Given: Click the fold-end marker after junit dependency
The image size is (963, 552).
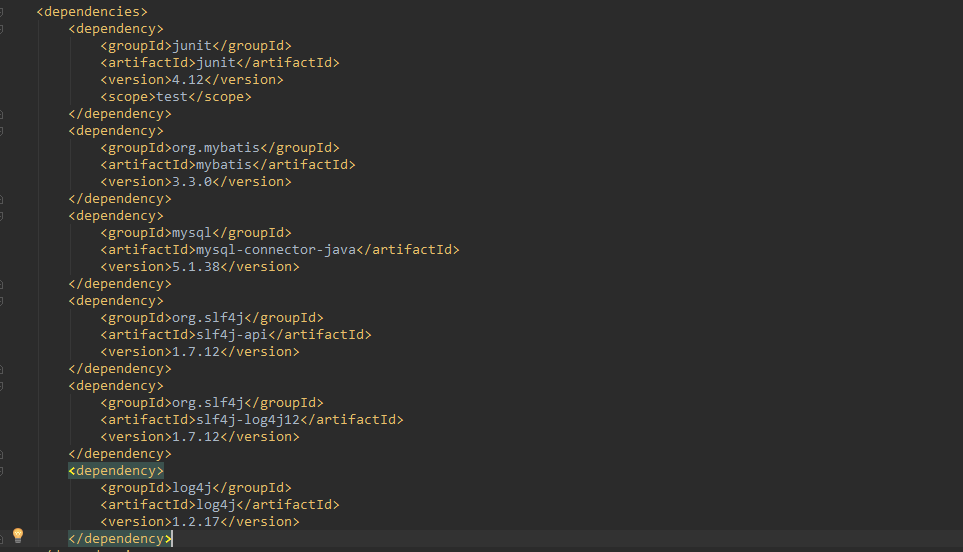Looking at the screenshot, I should pos(1,114).
